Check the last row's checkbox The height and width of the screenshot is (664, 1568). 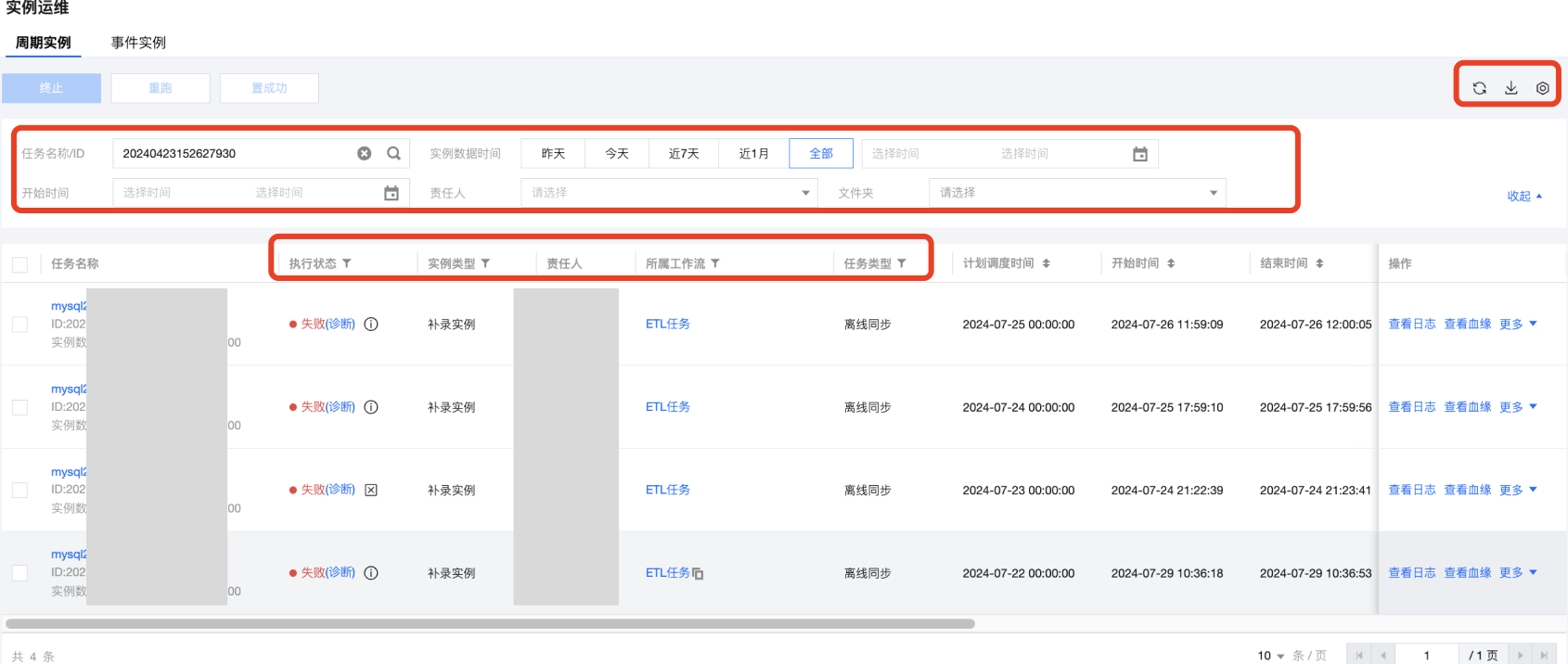click(19, 573)
